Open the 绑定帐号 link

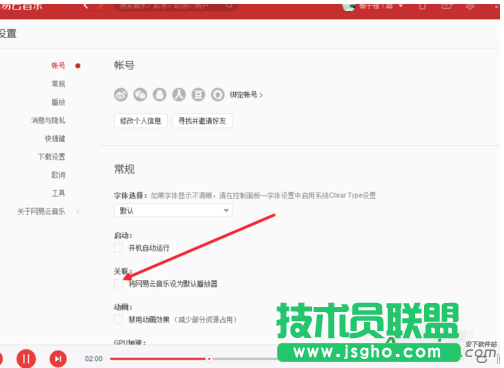pos(246,95)
